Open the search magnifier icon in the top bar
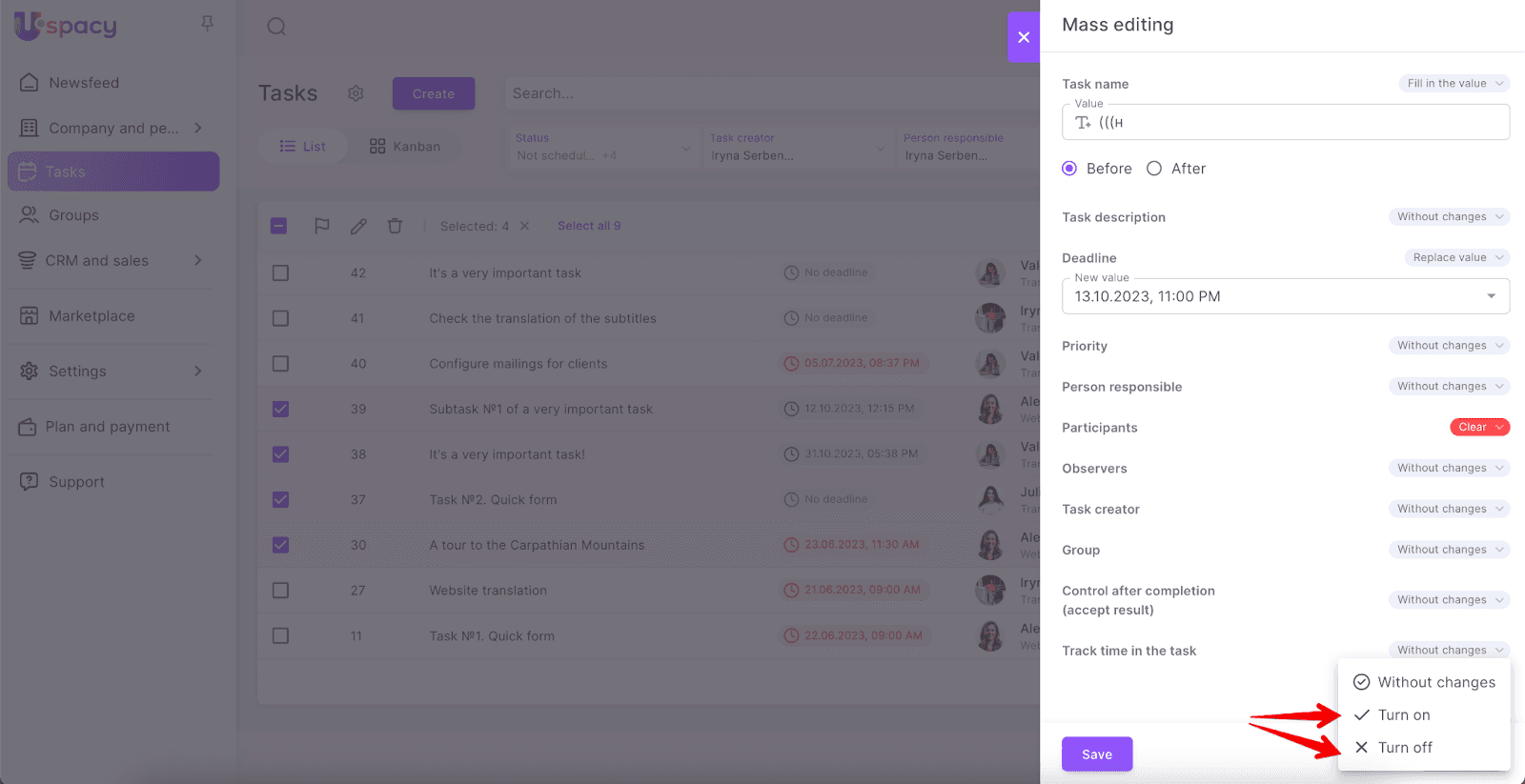1525x784 pixels. pyautogui.click(x=276, y=27)
